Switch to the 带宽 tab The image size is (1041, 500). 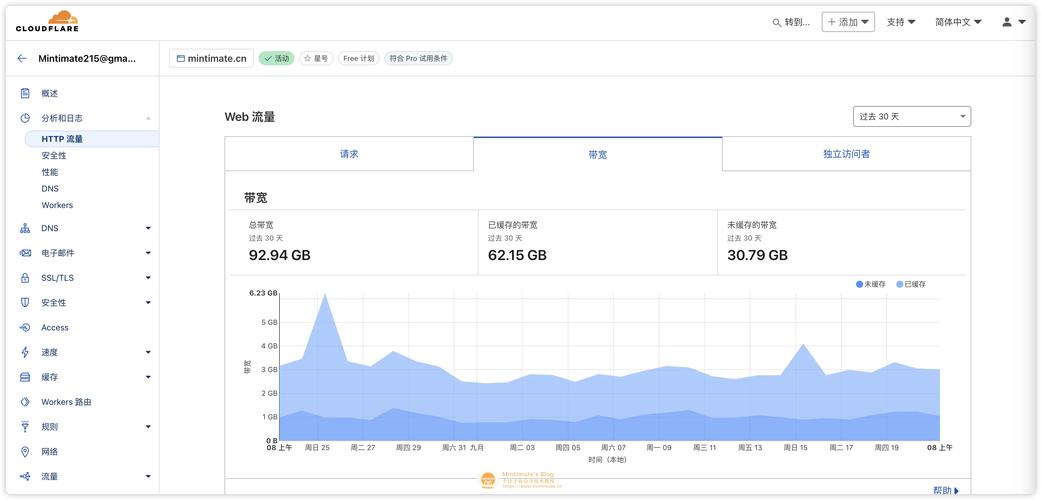(598, 154)
